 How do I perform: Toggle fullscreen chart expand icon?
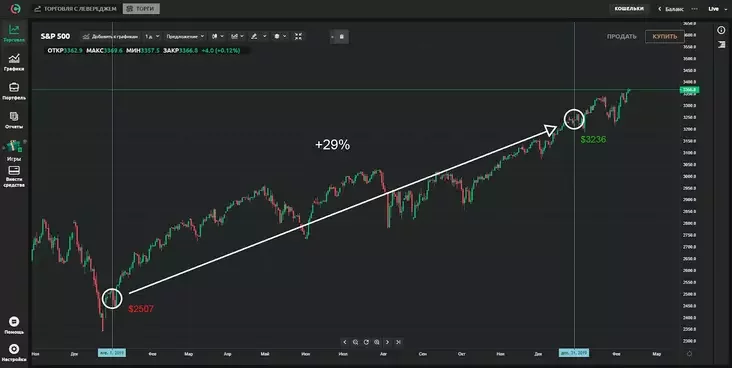298,36
